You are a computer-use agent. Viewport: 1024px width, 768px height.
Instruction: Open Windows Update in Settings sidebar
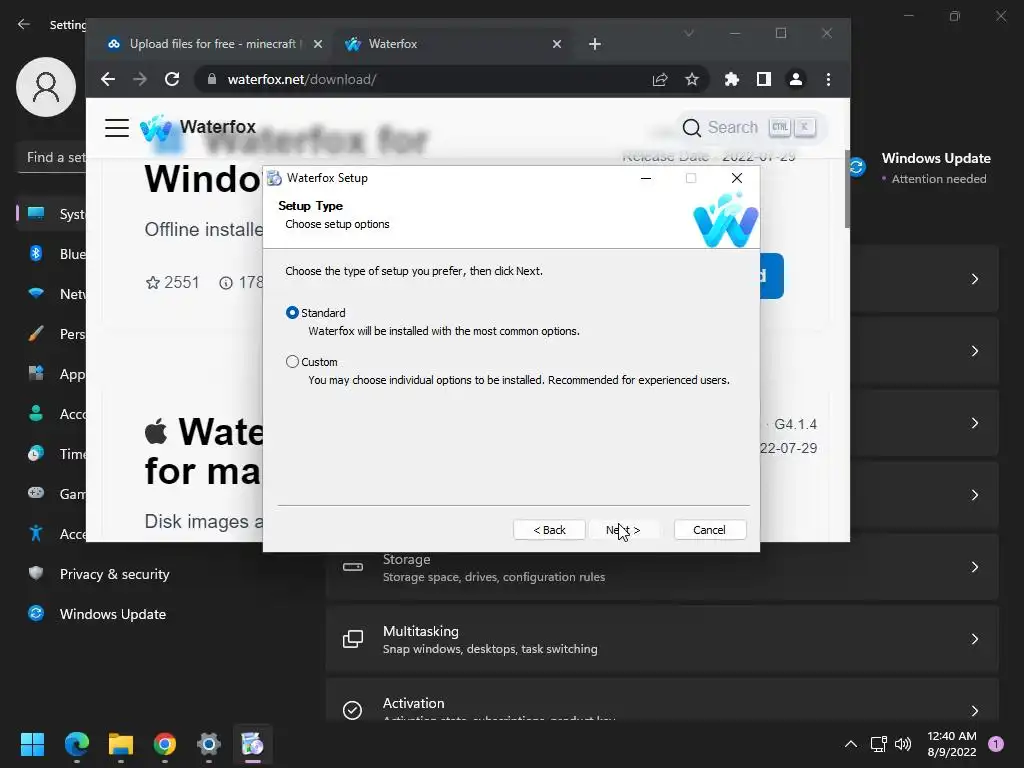pos(98,614)
